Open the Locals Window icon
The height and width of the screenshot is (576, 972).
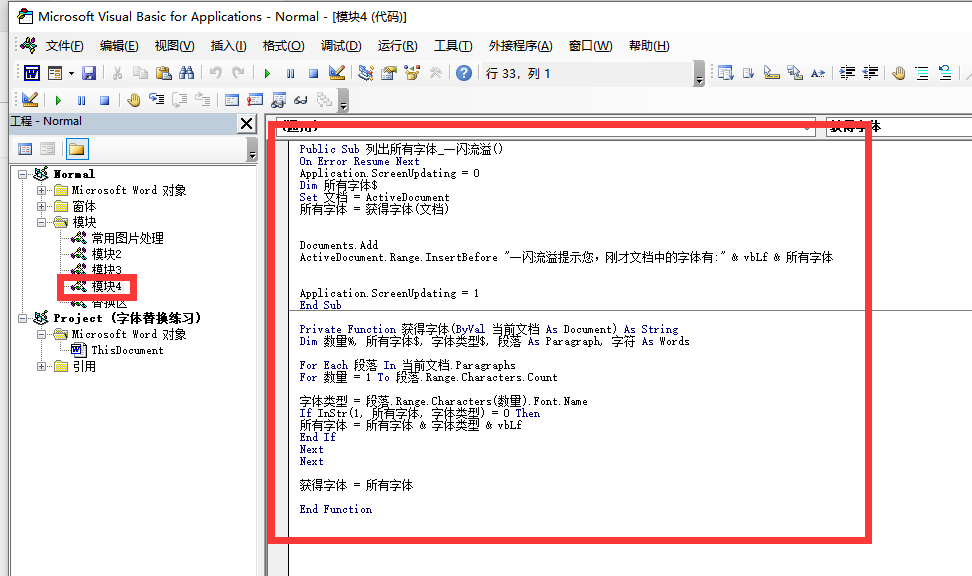232,100
